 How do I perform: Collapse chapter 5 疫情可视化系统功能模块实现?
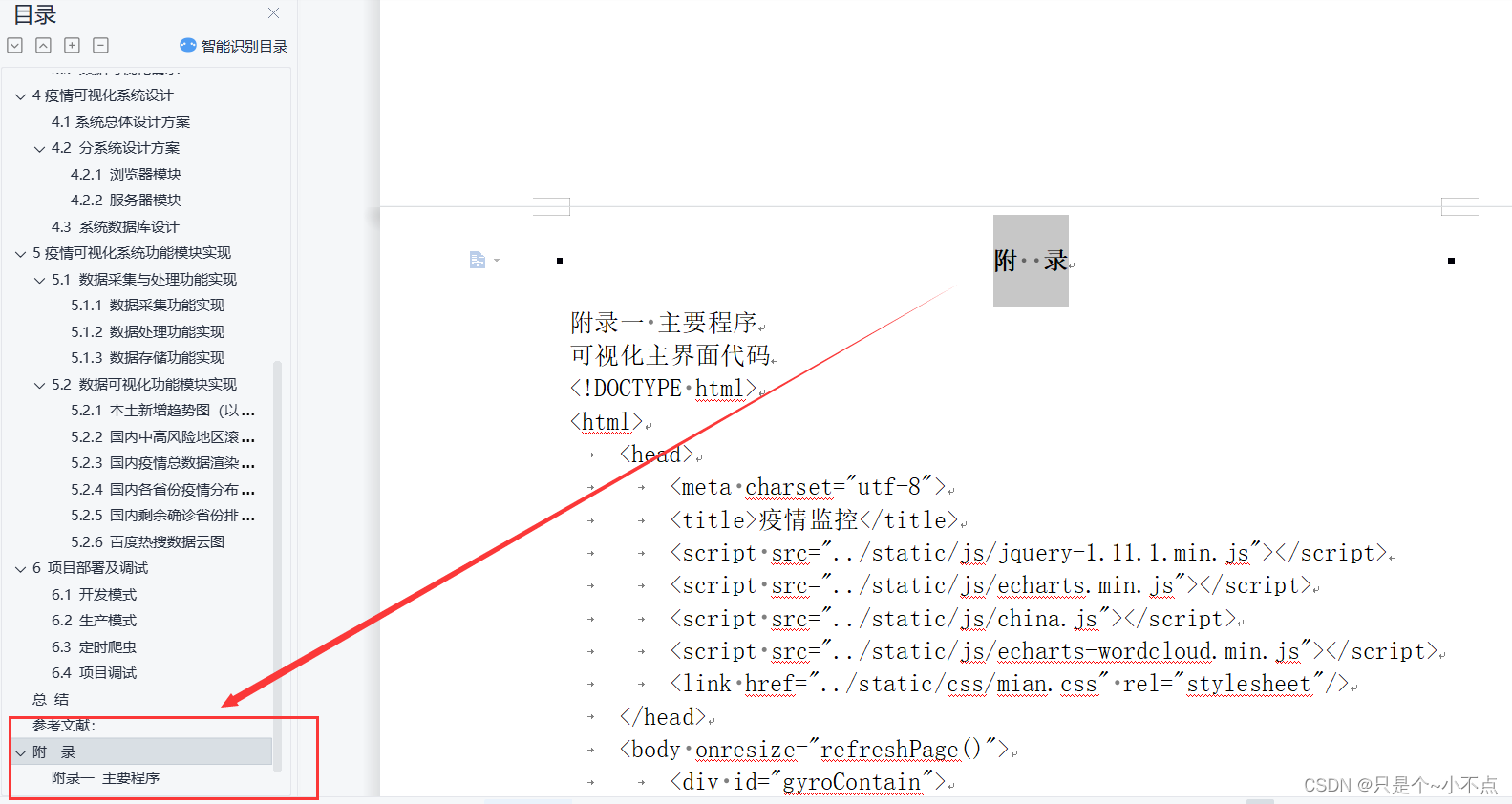(x=20, y=253)
